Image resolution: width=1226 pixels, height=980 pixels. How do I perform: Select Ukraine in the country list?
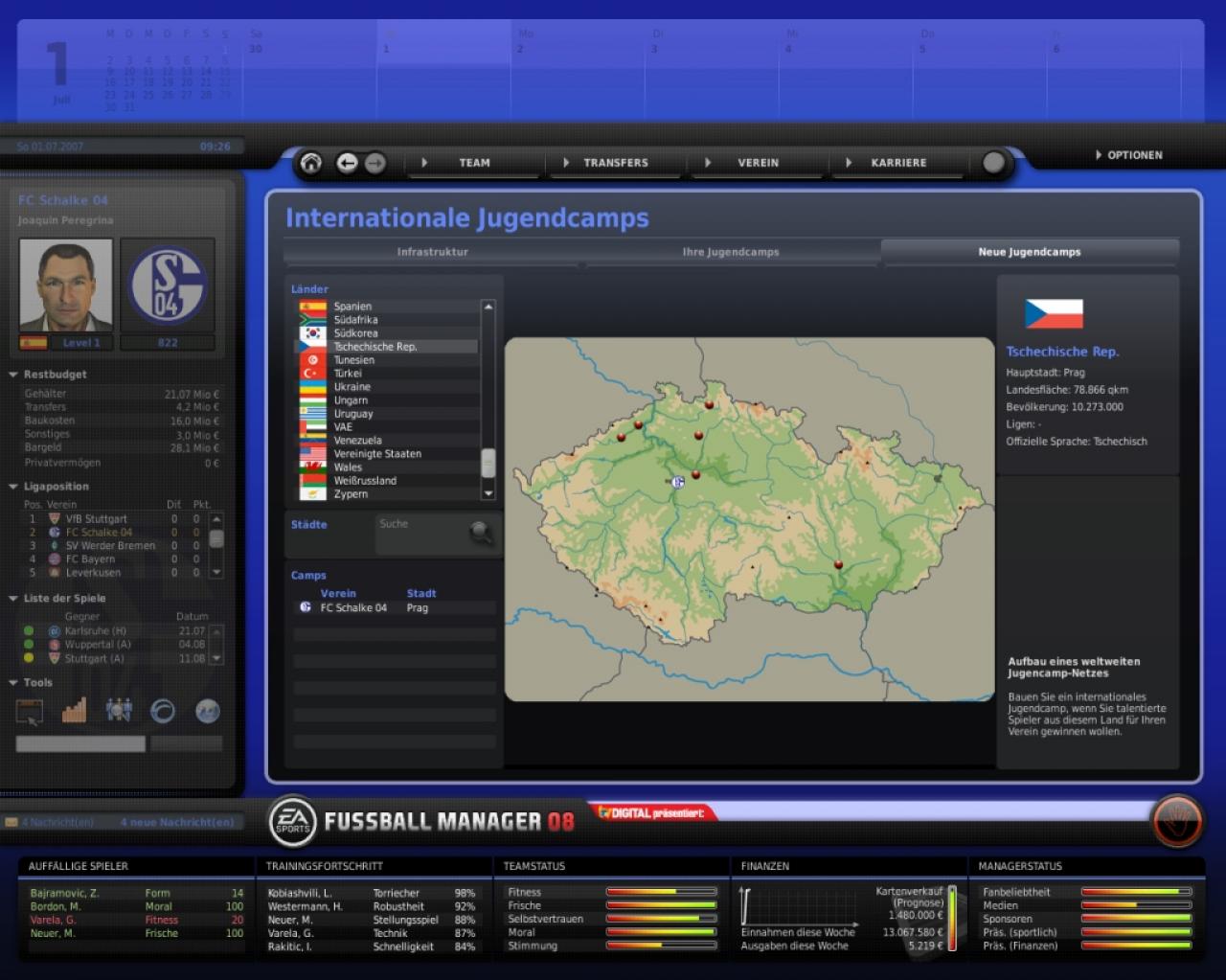tap(388, 387)
